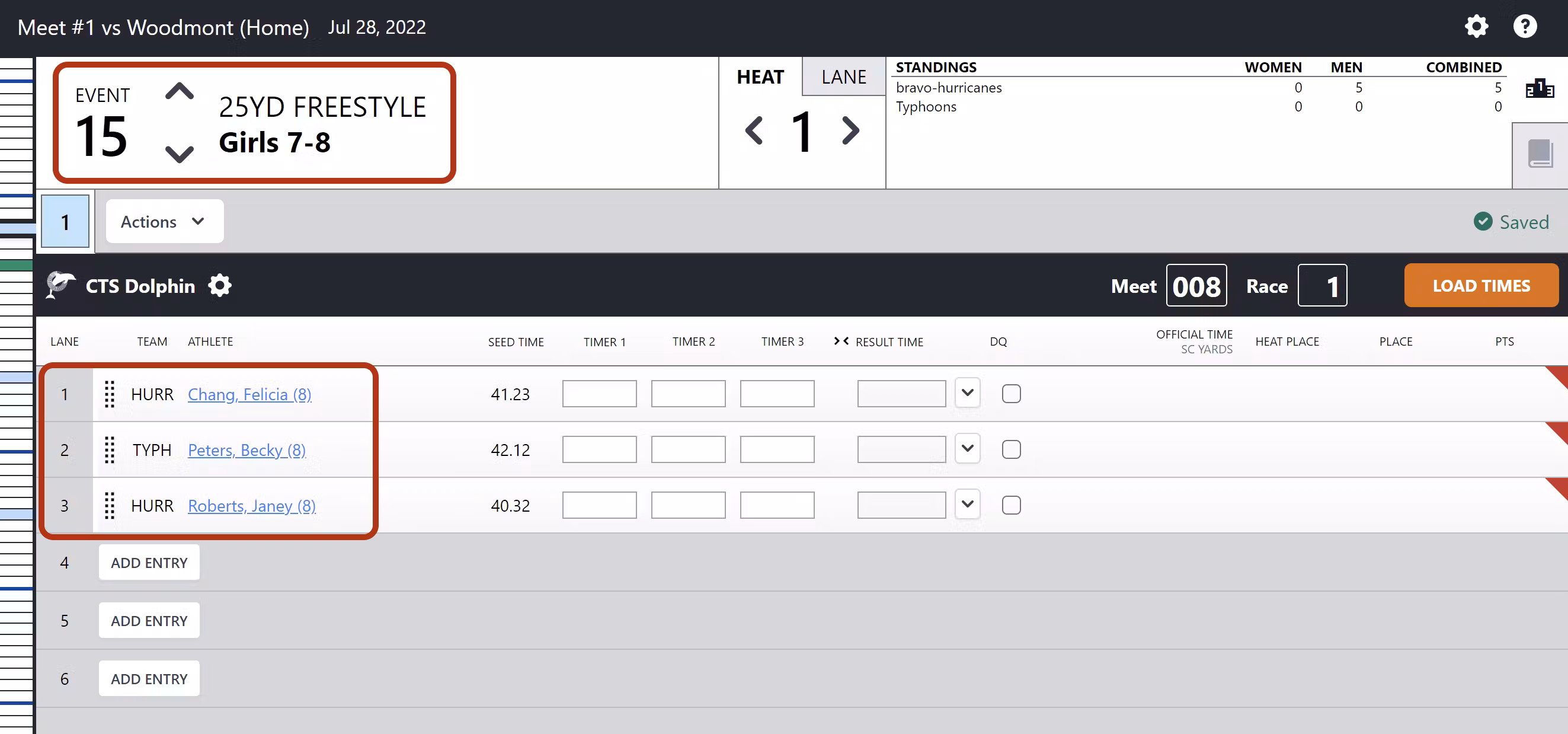Expand result time dropdown for lane 2
The image size is (1568, 734).
pos(967,449)
